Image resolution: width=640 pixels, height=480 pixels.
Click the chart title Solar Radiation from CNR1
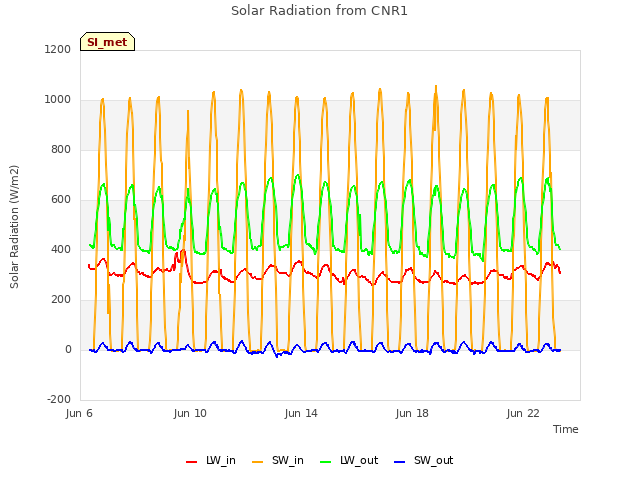point(319,11)
